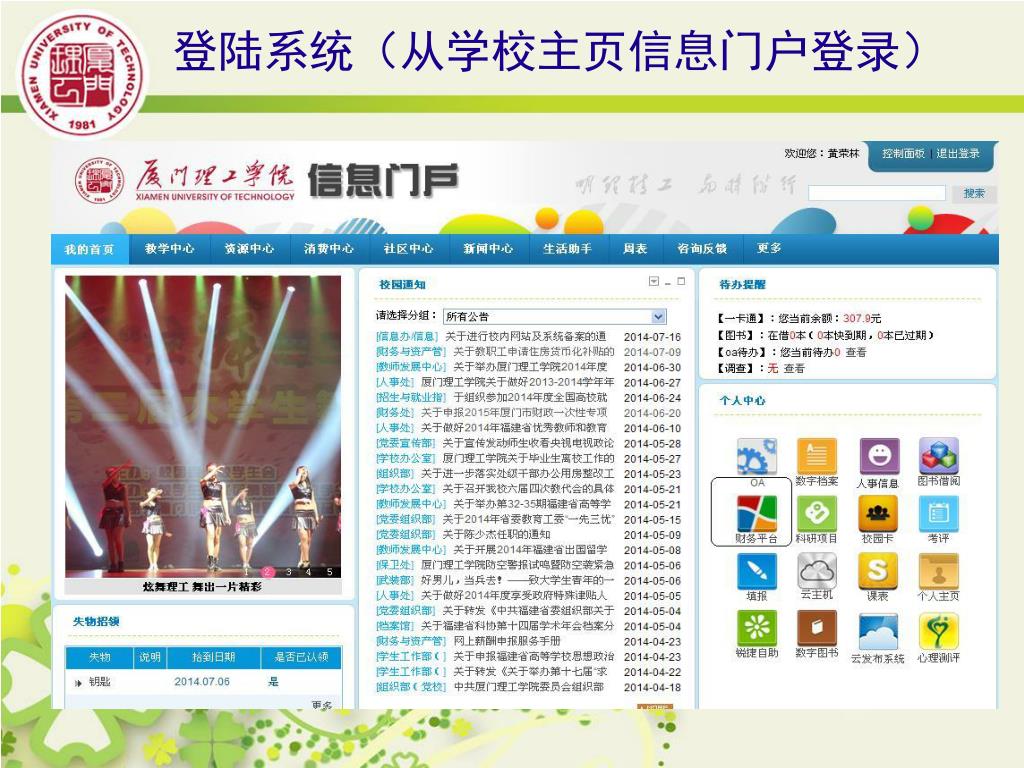The image size is (1024, 768).
Task: Click the 校园通知 panel dropdown arrow icon
Action: (654, 281)
